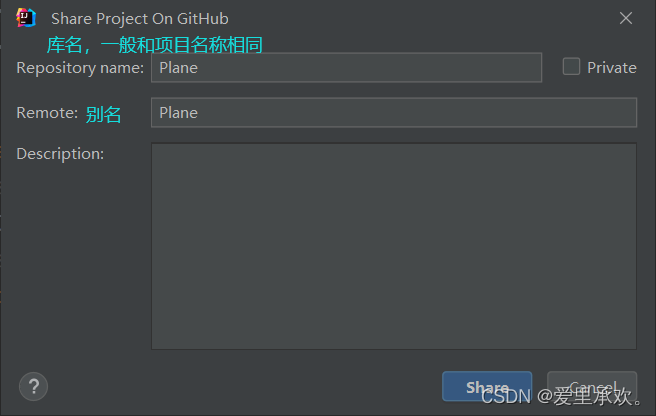Focus the Repository name input field
Screen dimensions: 656x416
[x=346, y=67]
